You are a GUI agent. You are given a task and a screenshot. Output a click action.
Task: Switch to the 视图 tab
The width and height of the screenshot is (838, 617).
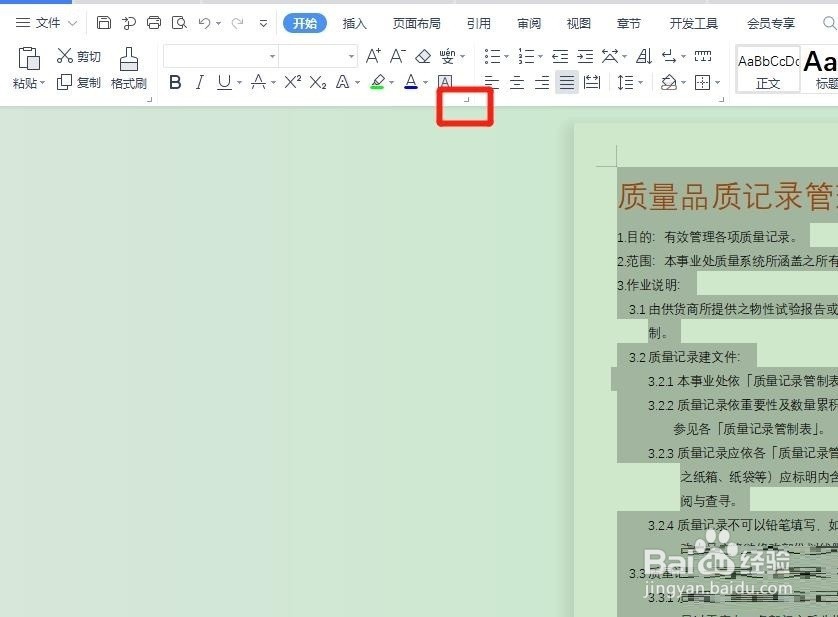point(578,24)
